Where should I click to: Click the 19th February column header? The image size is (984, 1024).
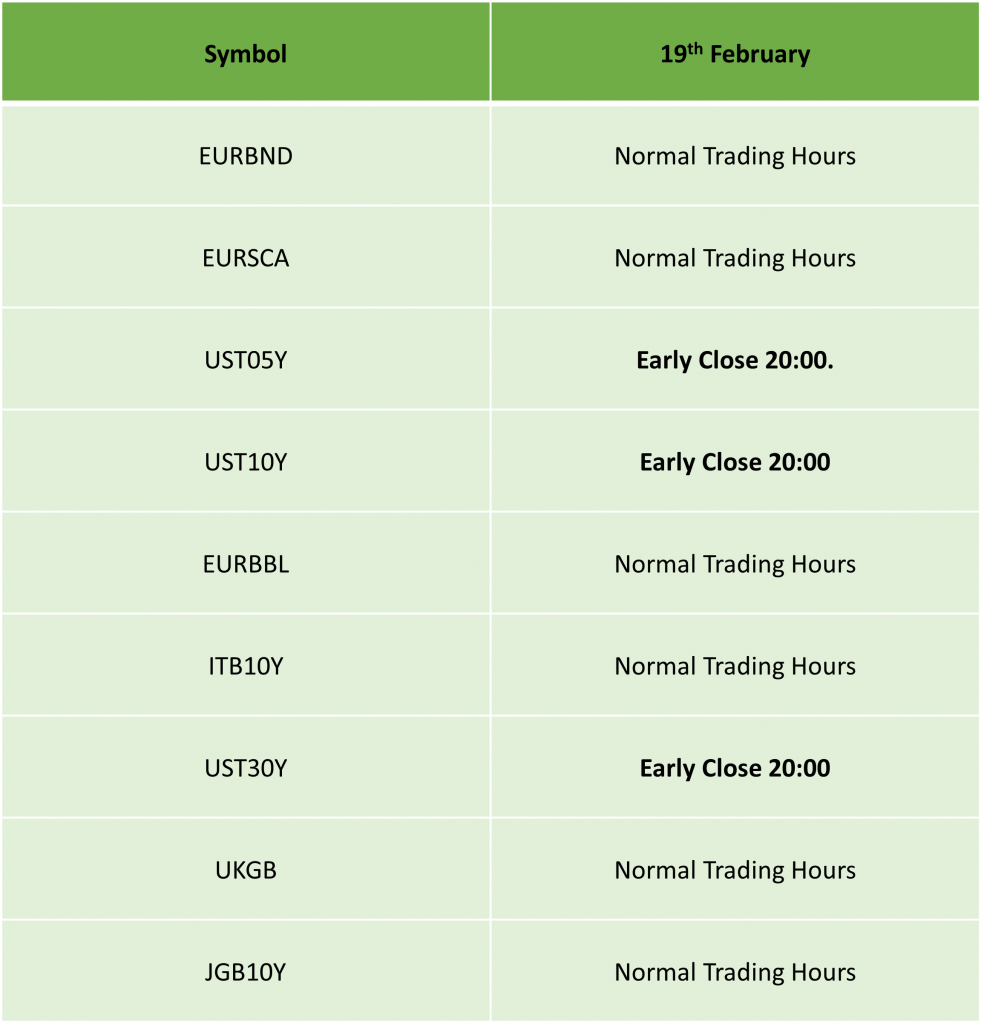(x=735, y=52)
